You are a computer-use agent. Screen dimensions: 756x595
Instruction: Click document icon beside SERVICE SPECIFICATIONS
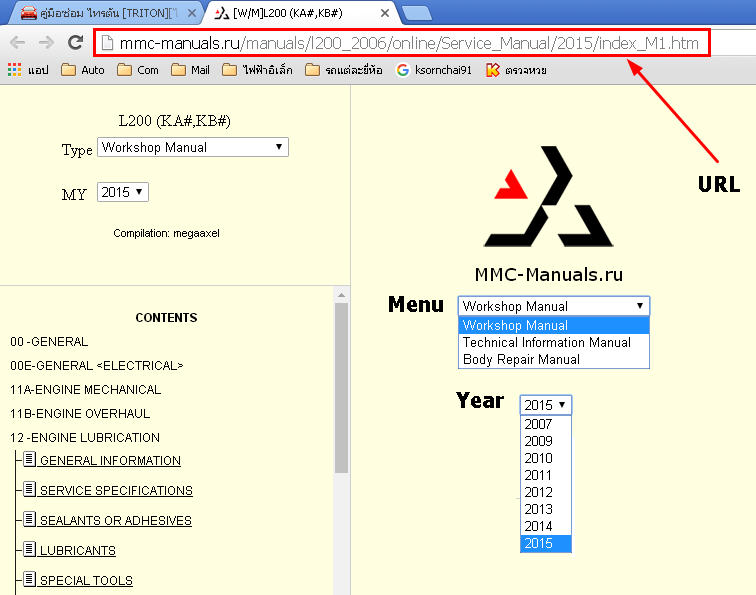pos(29,489)
